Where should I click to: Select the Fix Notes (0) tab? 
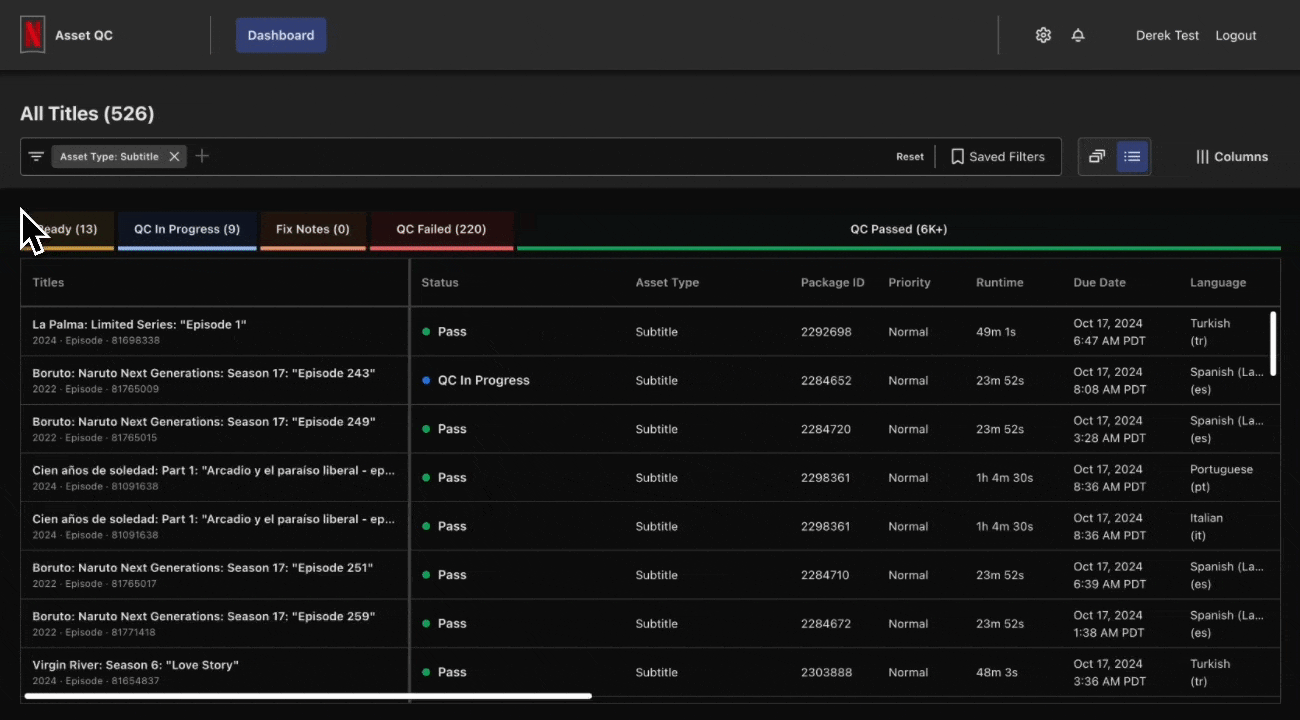click(x=313, y=230)
